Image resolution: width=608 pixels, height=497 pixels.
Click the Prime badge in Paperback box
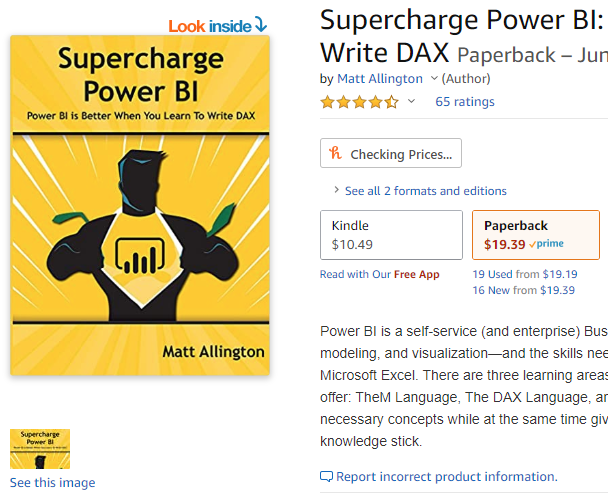tap(547, 244)
